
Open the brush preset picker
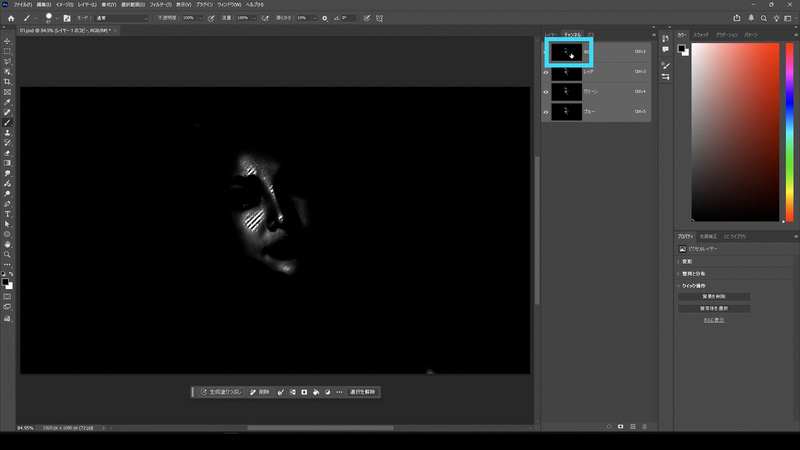pyautogui.click(x=48, y=18)
